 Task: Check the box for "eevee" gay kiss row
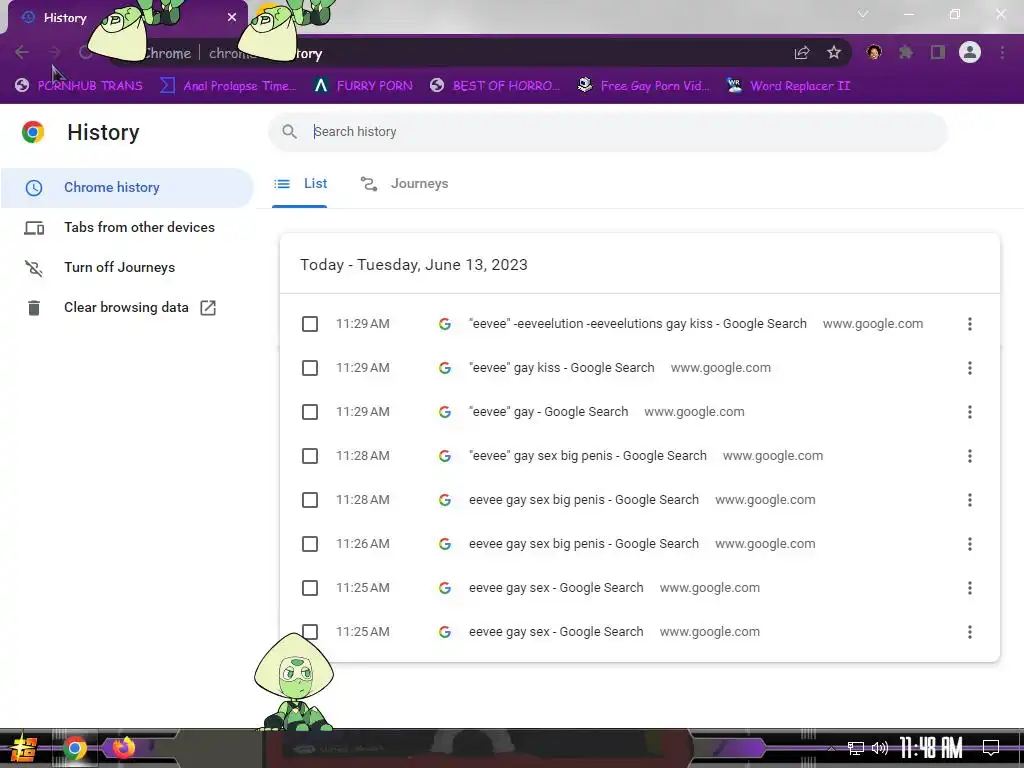click(310, 368)
